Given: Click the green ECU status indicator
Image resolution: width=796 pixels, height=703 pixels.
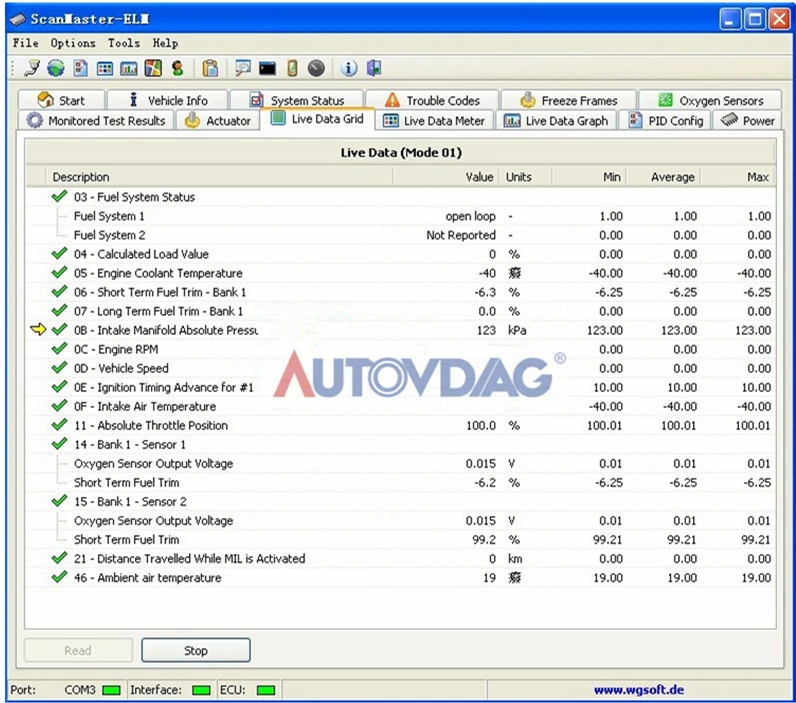Looking at the screenshot, I should 266,690.
